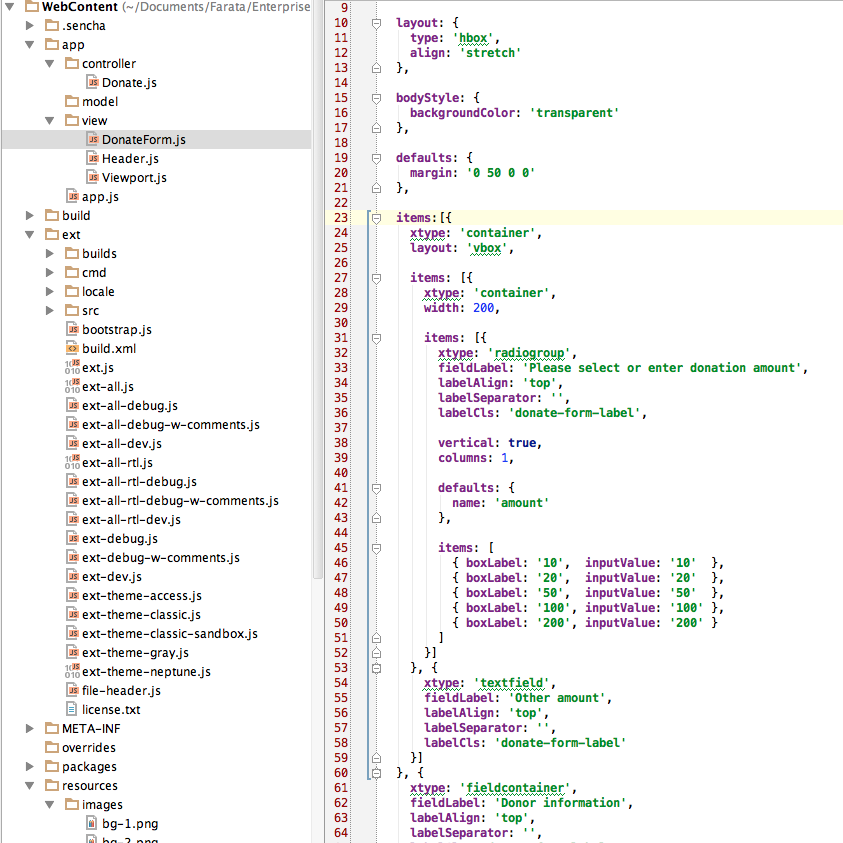This screenshot has width=843, height=843.
Task: Expand the build folder
Action: pos(30,216)
